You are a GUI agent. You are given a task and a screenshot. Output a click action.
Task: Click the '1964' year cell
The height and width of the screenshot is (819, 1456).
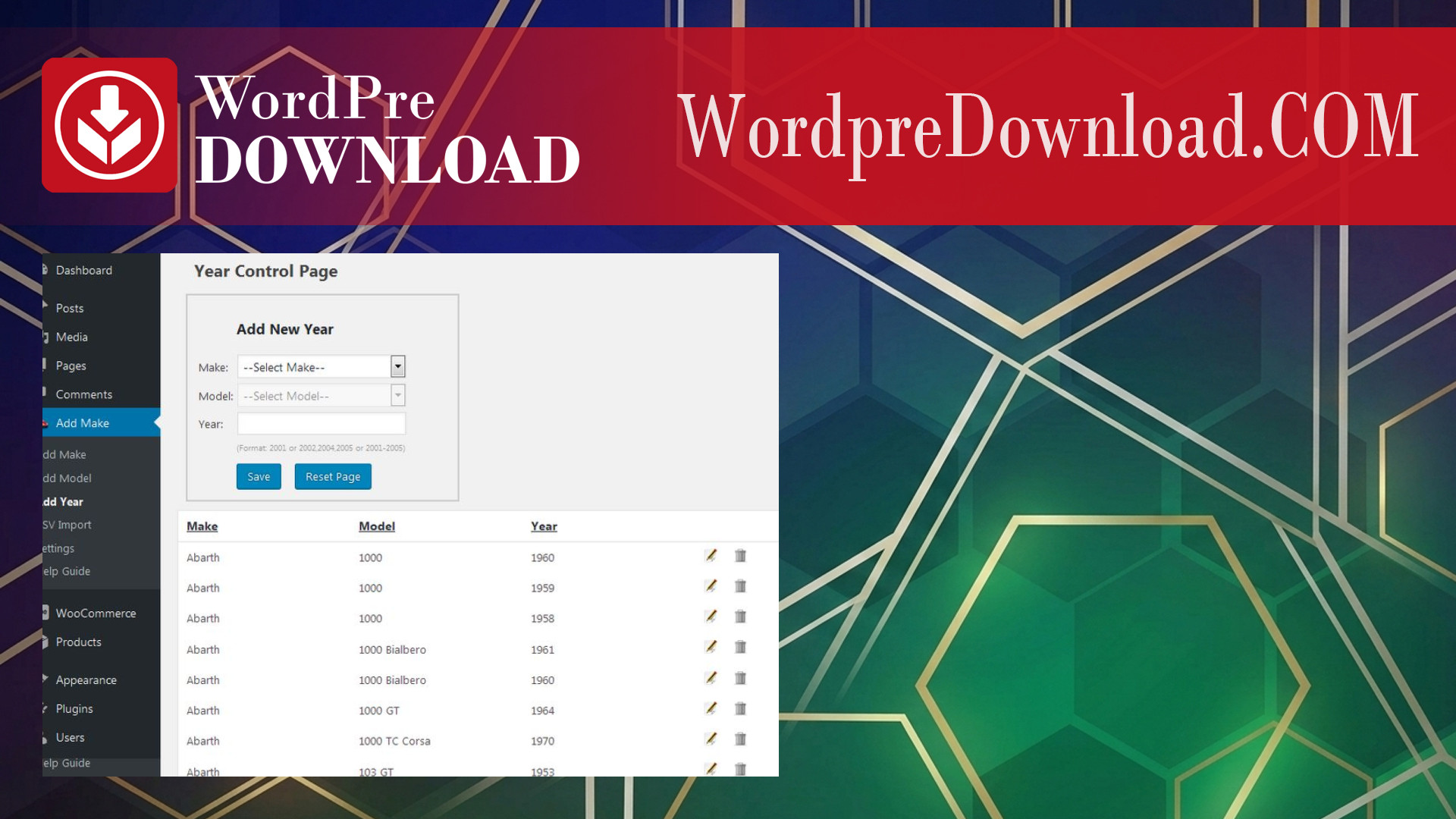click(x=542, y=711)
